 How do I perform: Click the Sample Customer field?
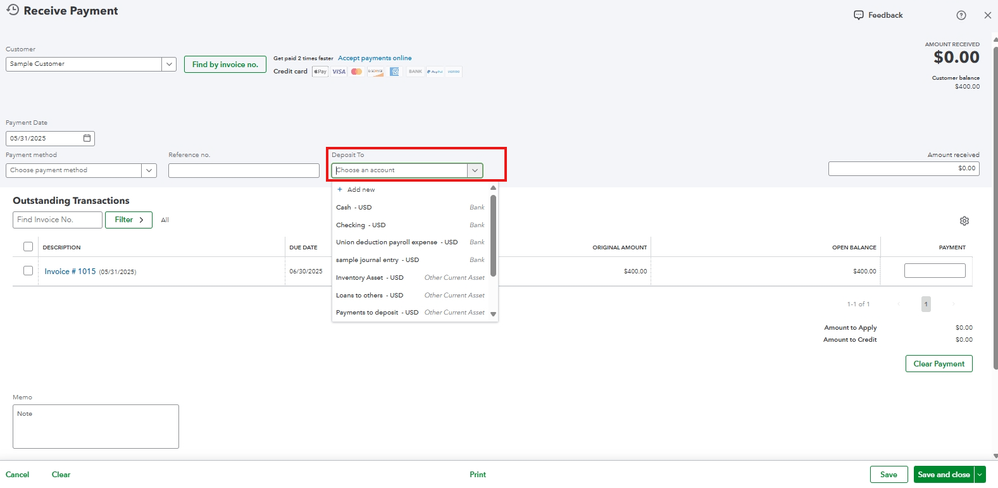coord(84,64)
